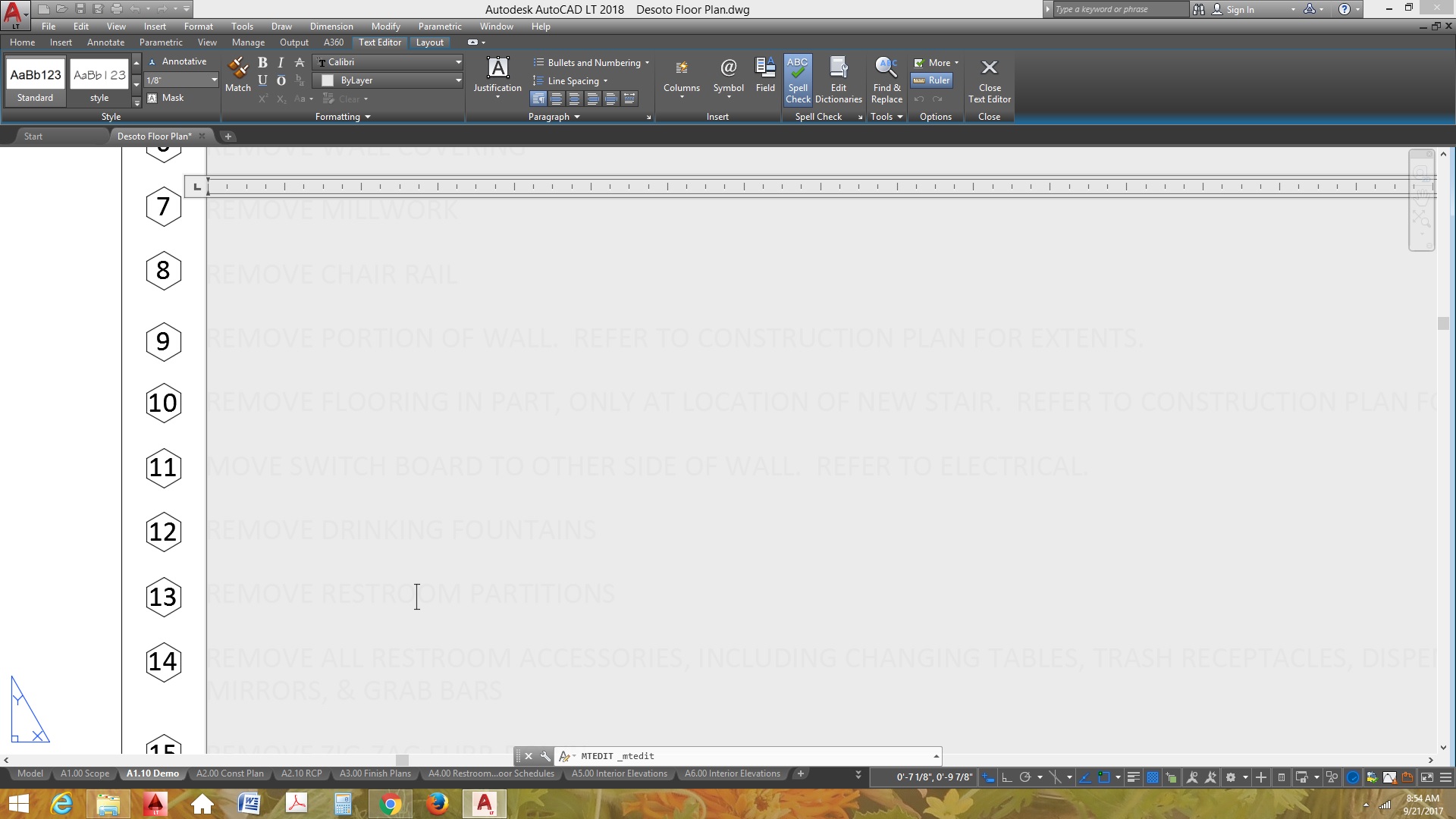Click Close Text Editor

[x=990, y=78]
